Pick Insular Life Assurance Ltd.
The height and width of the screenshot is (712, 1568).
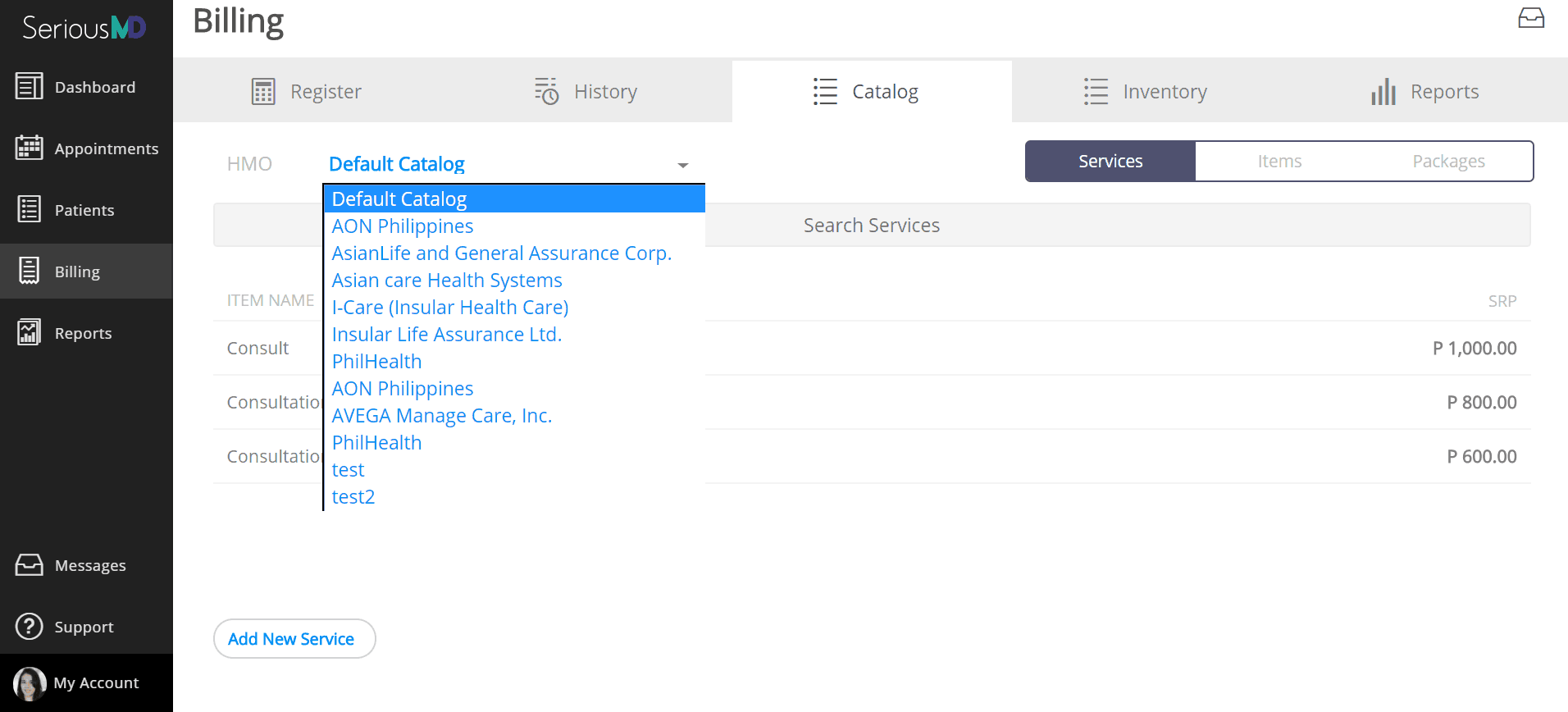point(514,334)
